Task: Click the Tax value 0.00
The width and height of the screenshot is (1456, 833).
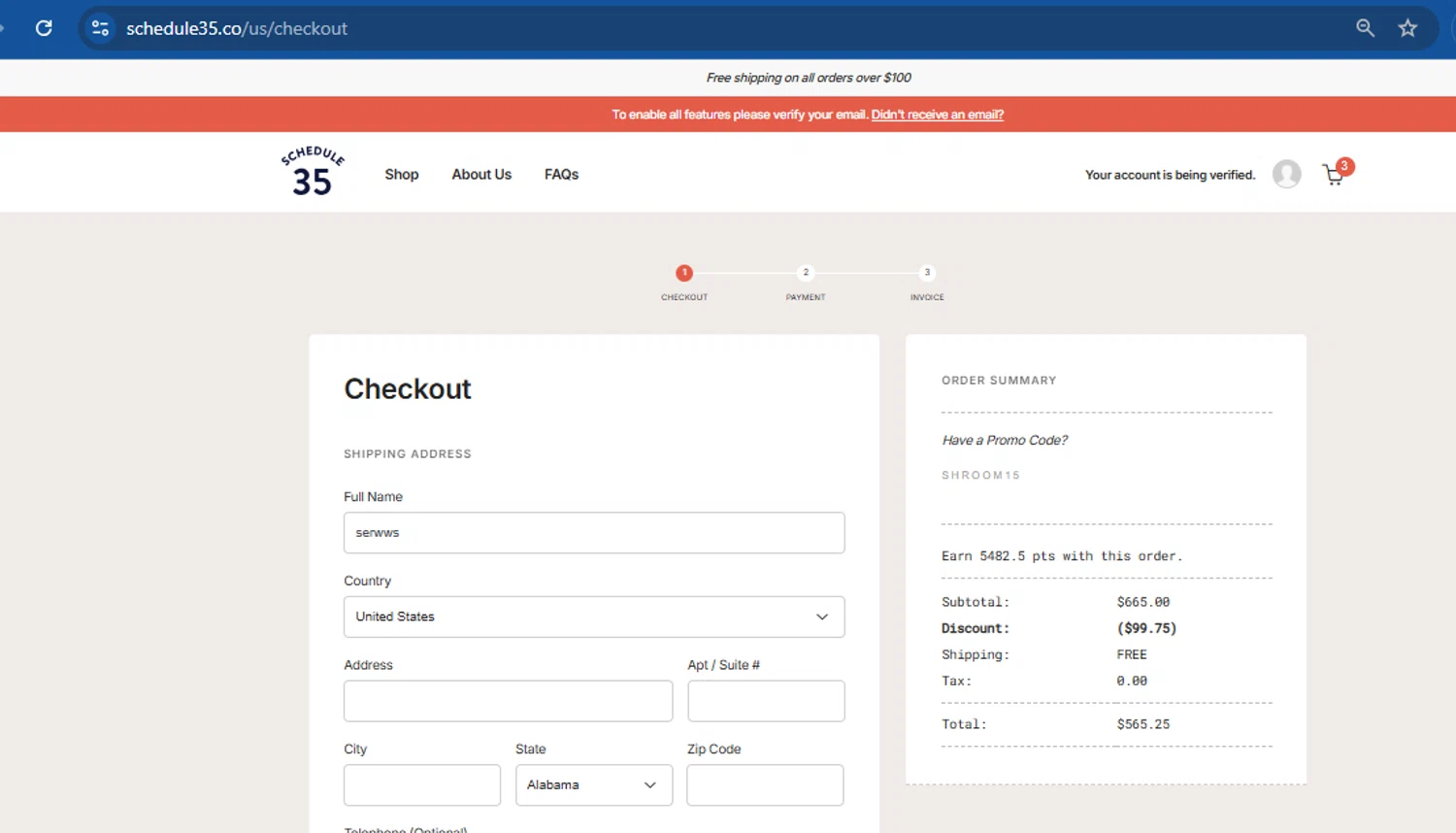Action: pos(1132,681)
